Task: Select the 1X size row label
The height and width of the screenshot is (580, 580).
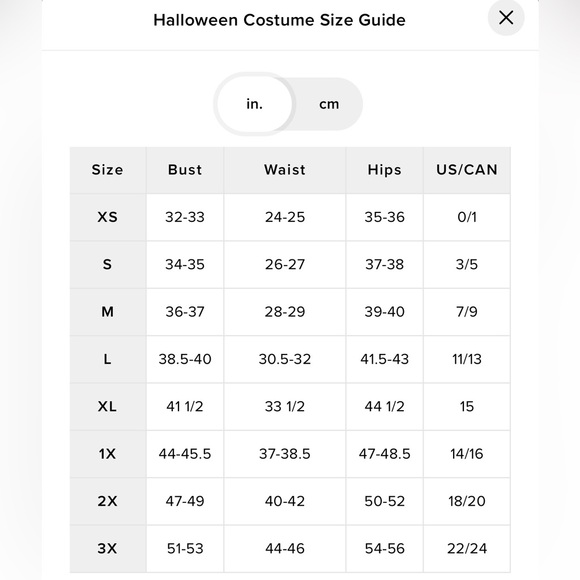Action: coord(108,454)
